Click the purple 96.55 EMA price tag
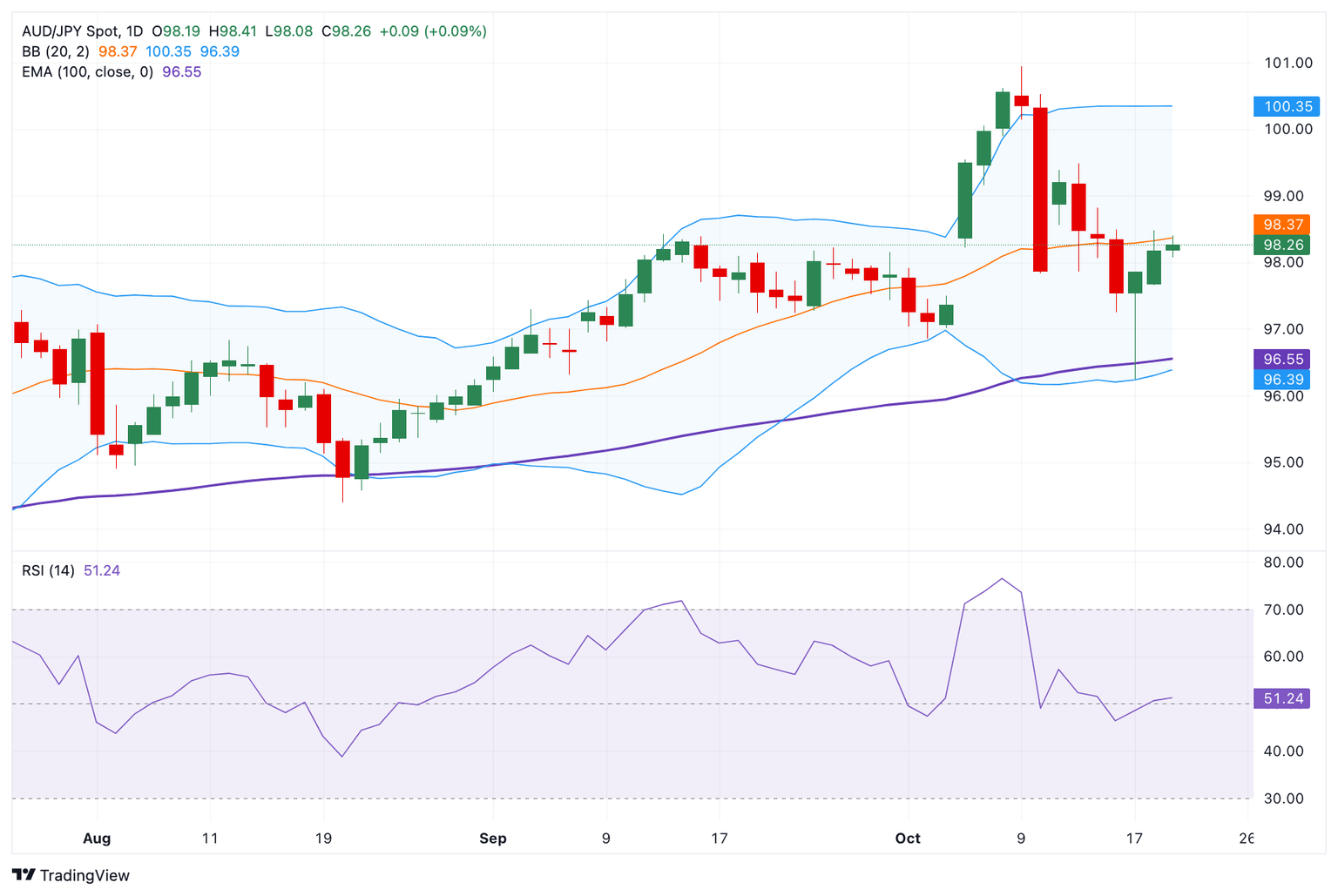This screenshot has width=1338, height=896. click(1282, 359)
